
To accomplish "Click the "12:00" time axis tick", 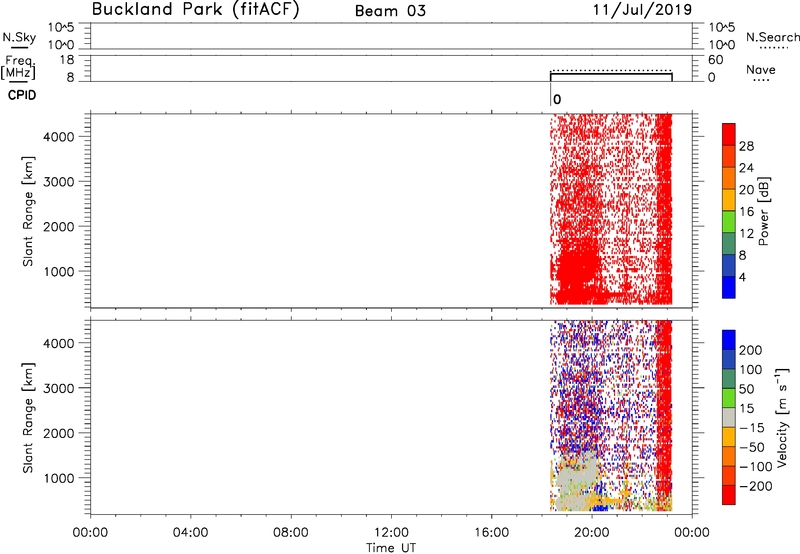I will (391, 533).
